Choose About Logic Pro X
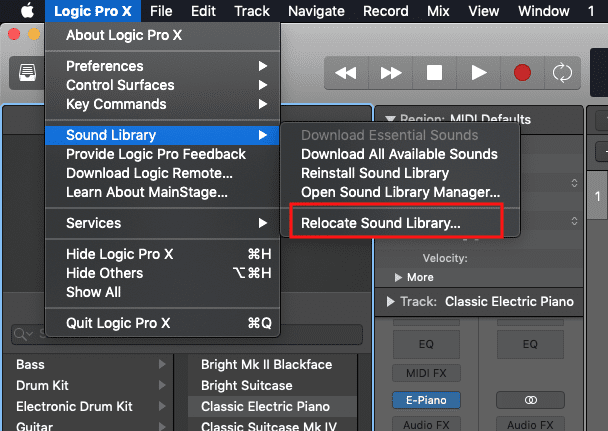The height and width of the screenshot is (431, 608). [162, 35]
